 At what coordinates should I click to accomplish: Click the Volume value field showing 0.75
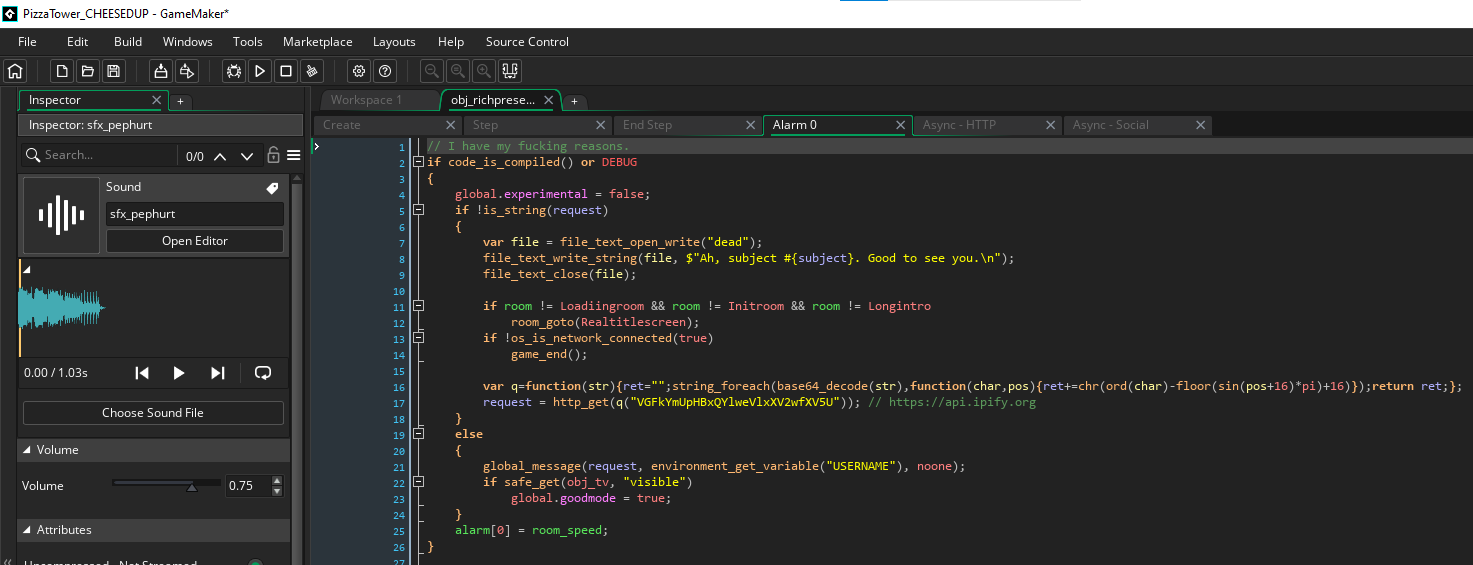point(248,486)
